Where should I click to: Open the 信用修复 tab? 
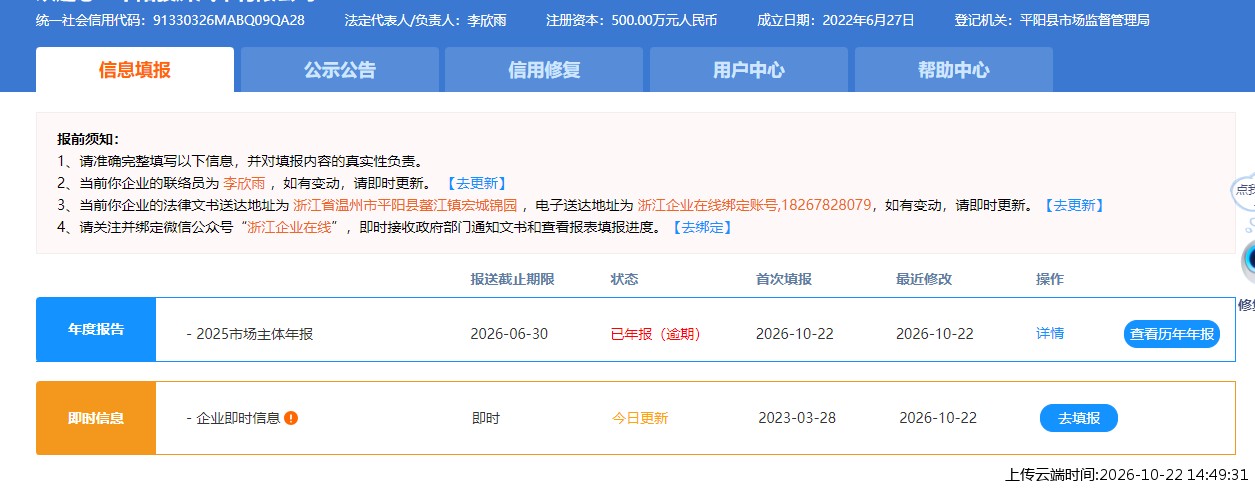pos(544,70)
